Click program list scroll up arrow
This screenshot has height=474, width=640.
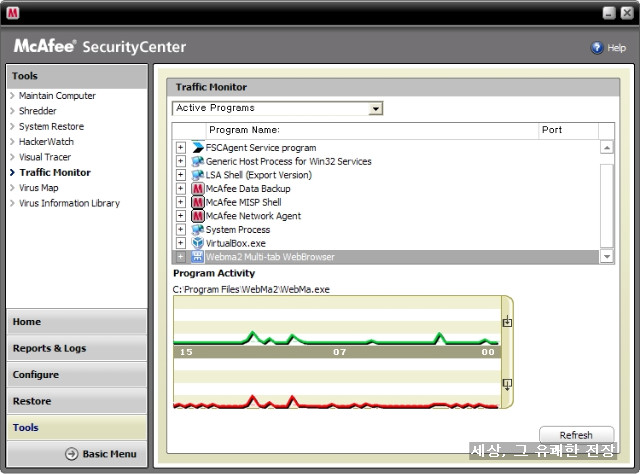click(607, 147)
